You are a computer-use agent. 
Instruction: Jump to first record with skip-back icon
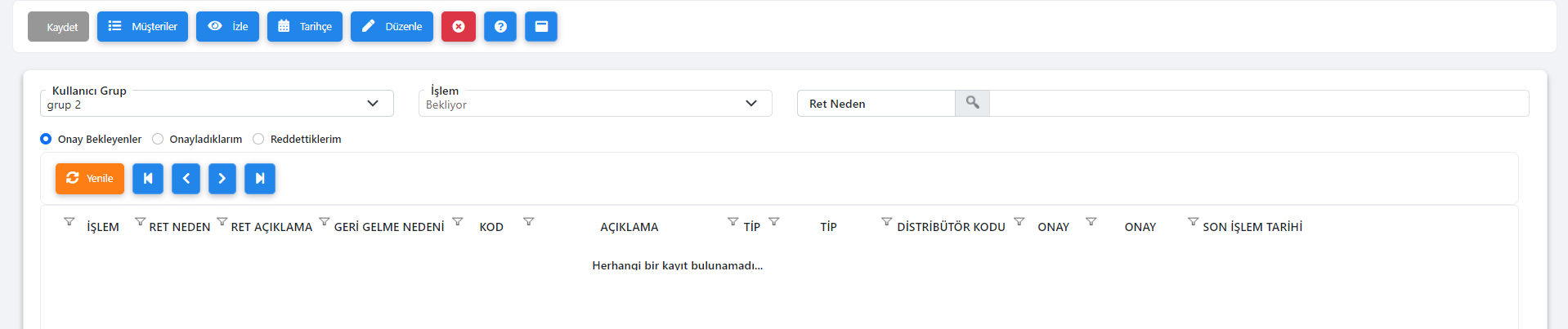coord(148,178)
